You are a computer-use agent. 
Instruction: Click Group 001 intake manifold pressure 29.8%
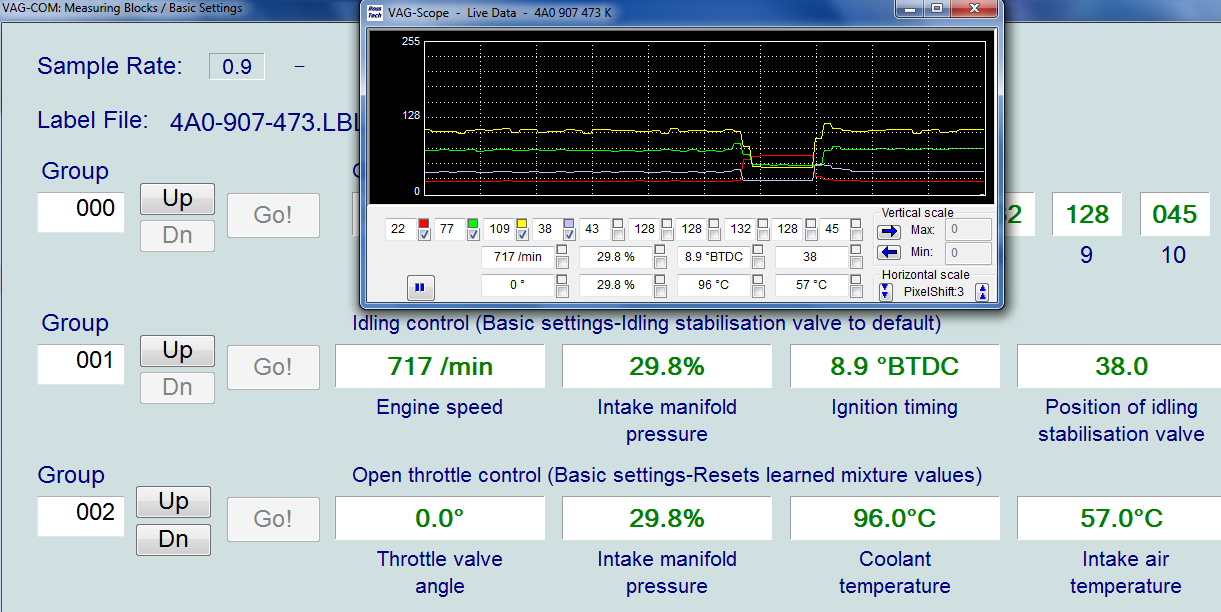coord(667,367)
